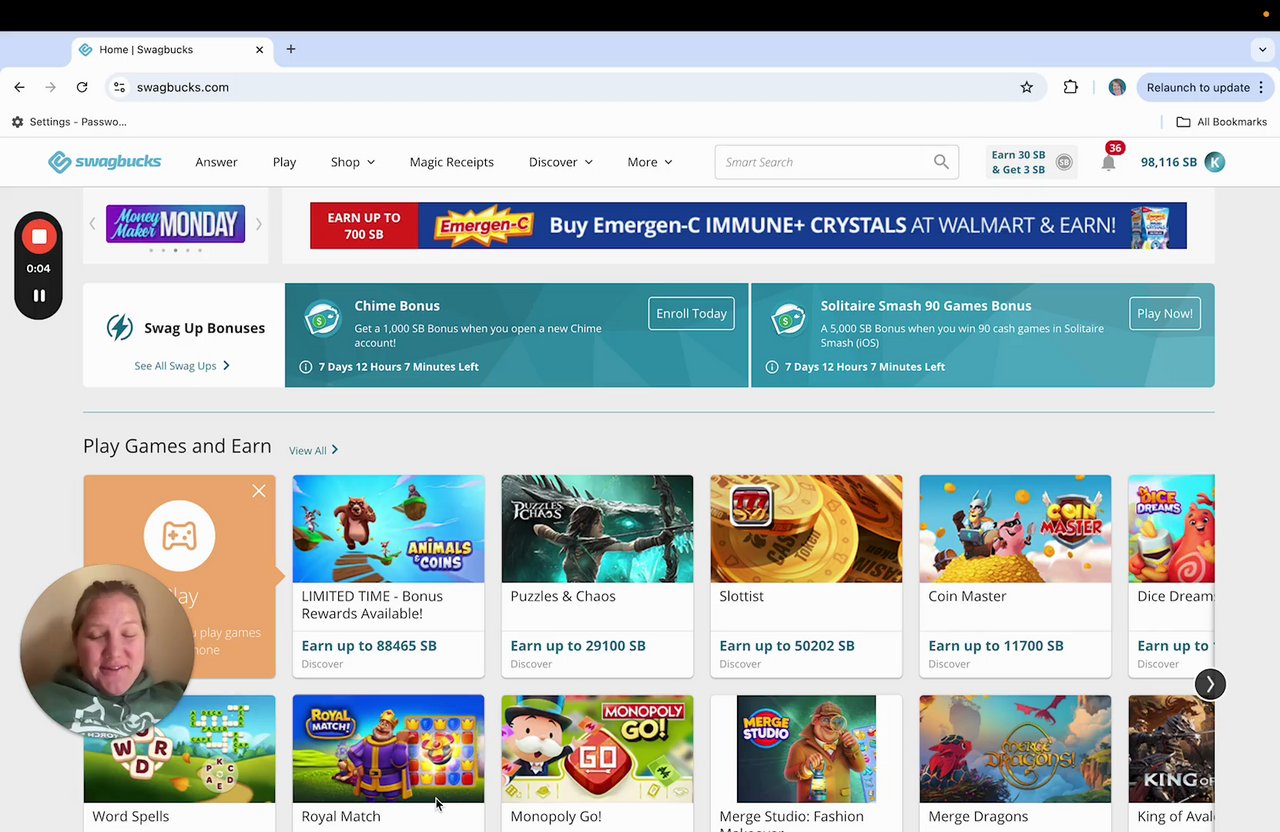Open the Merge Dragons game card

[1015, 763]
